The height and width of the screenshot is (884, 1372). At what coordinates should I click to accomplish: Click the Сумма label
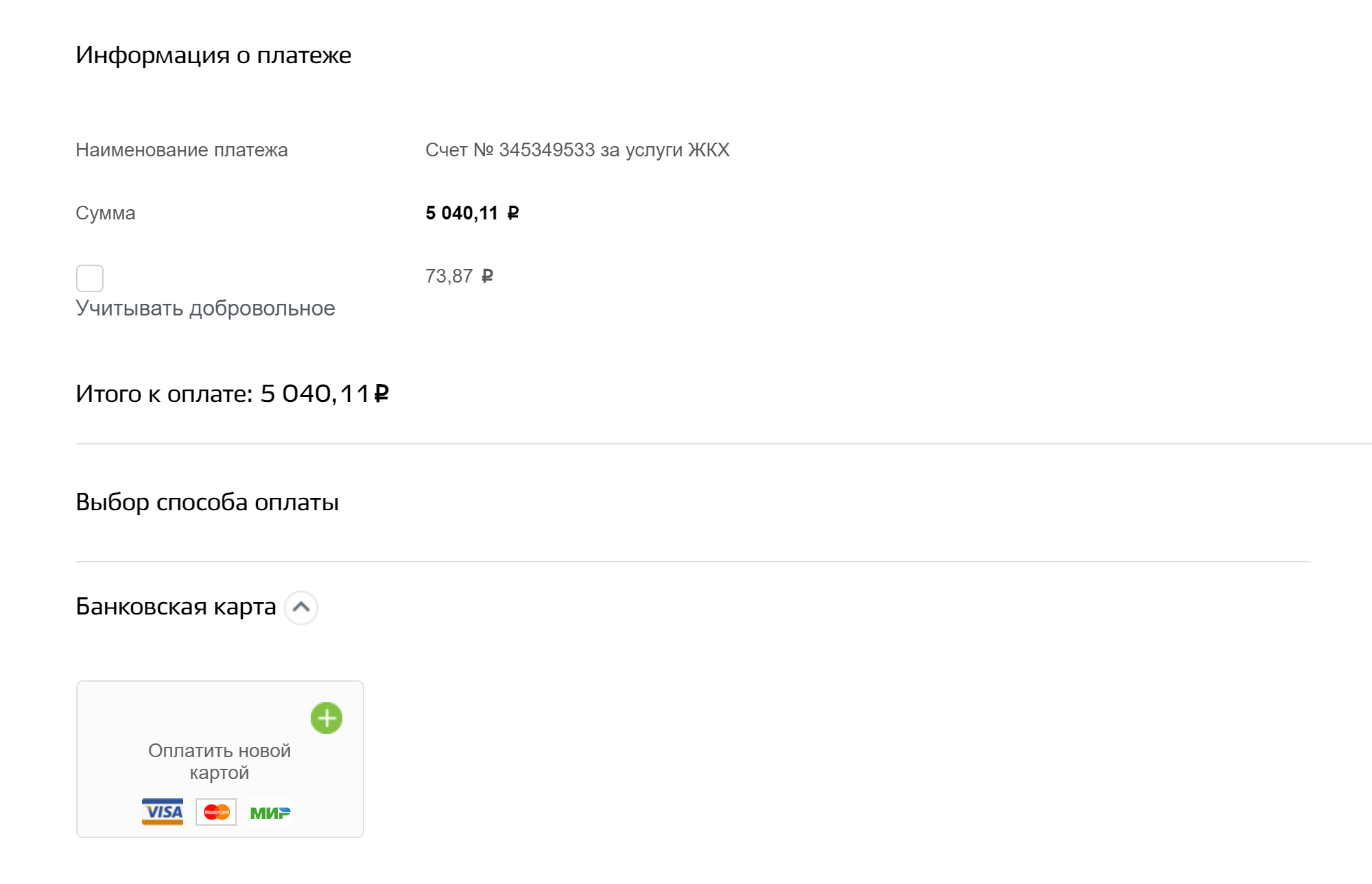pos(106,213)
